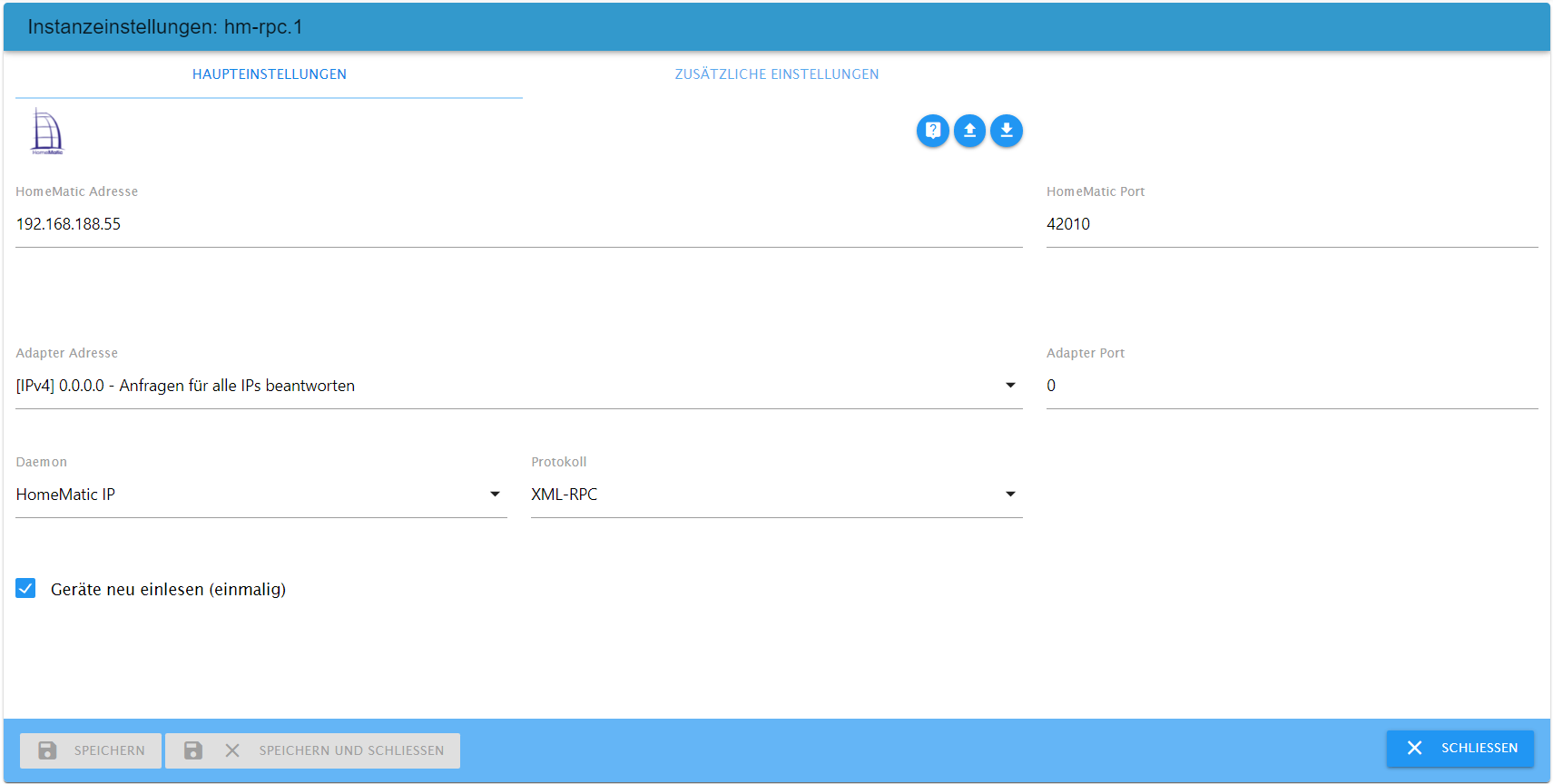Click the 'Geräte neu einlesen (einmalig)' label
The width and height of the screenshot is (1553, 784).
pyautogui.click(x=168, y=590)
